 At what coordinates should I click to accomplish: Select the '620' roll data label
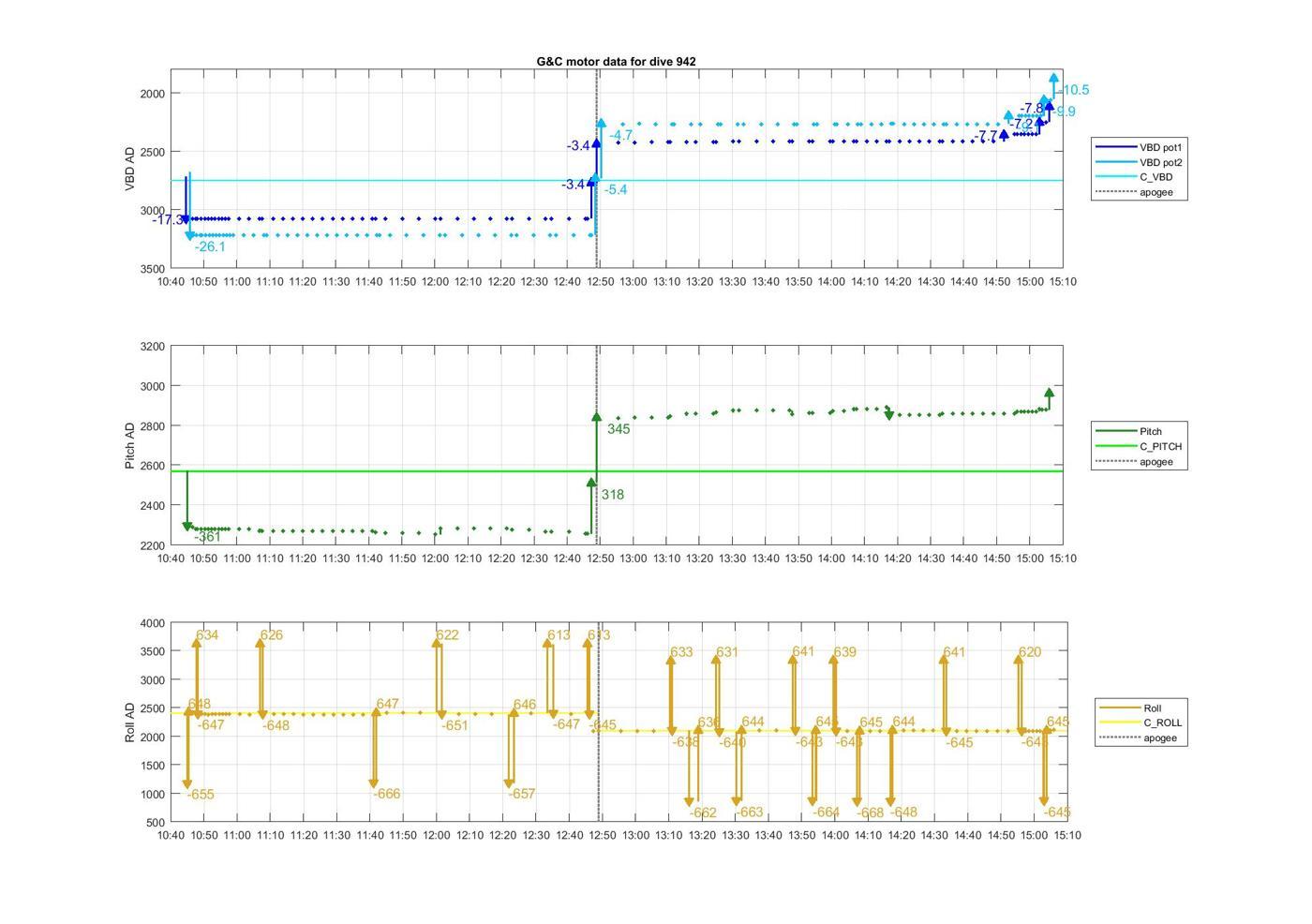pos(1030,652)
